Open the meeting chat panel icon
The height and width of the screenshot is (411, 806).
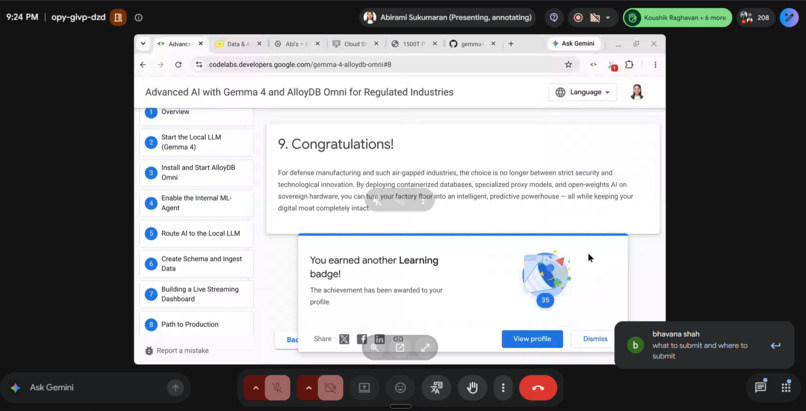point(760,387)
